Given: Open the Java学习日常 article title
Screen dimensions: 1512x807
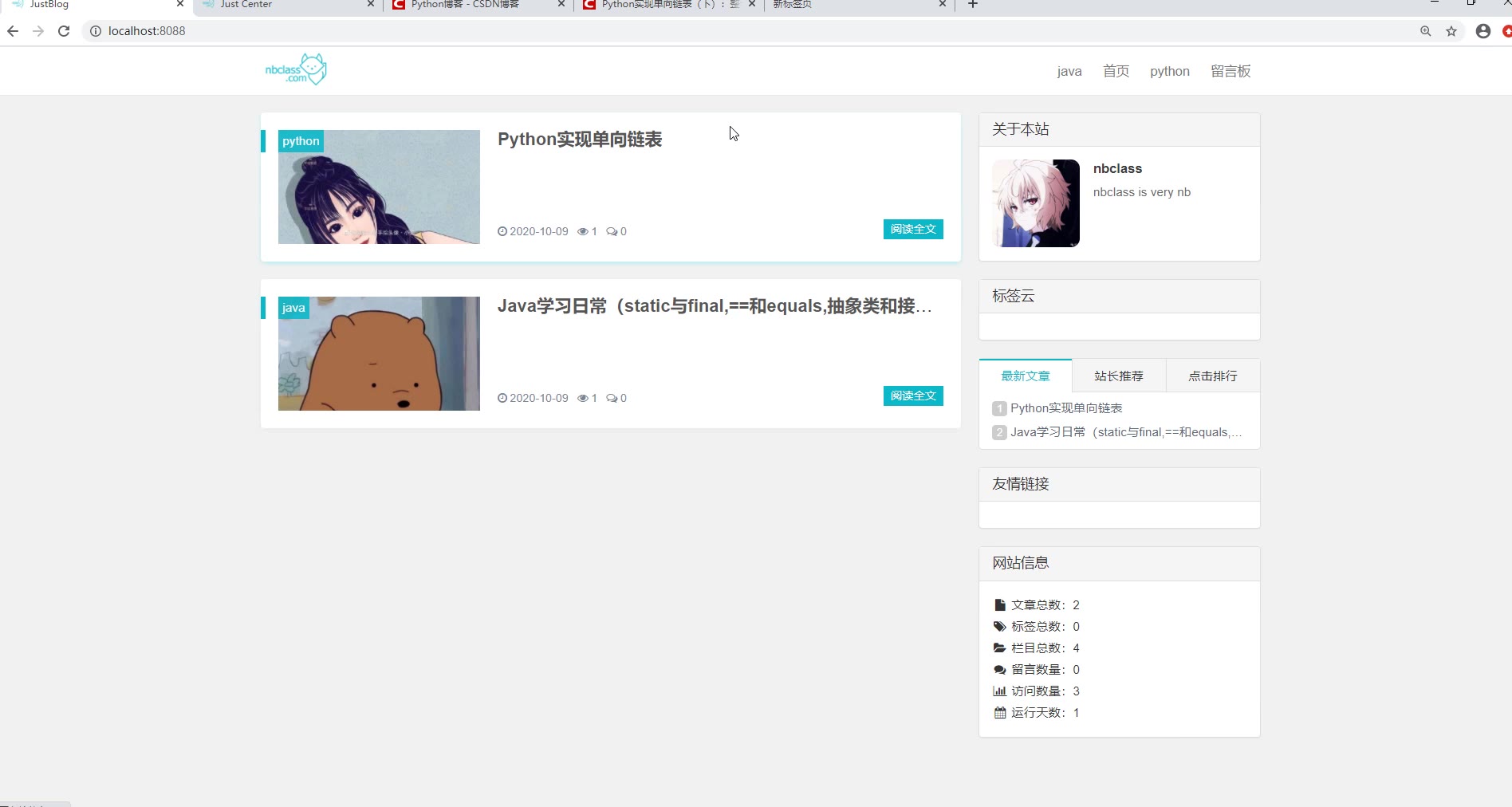Looking at the screenshot, I should [715, 306].
